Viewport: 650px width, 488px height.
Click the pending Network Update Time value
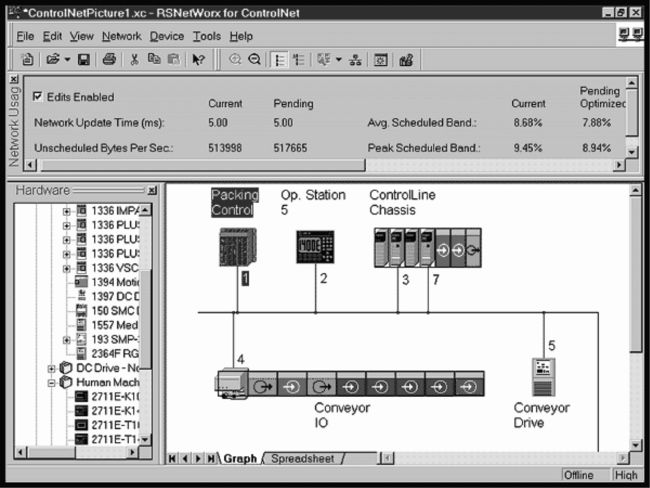click(283, 123)
